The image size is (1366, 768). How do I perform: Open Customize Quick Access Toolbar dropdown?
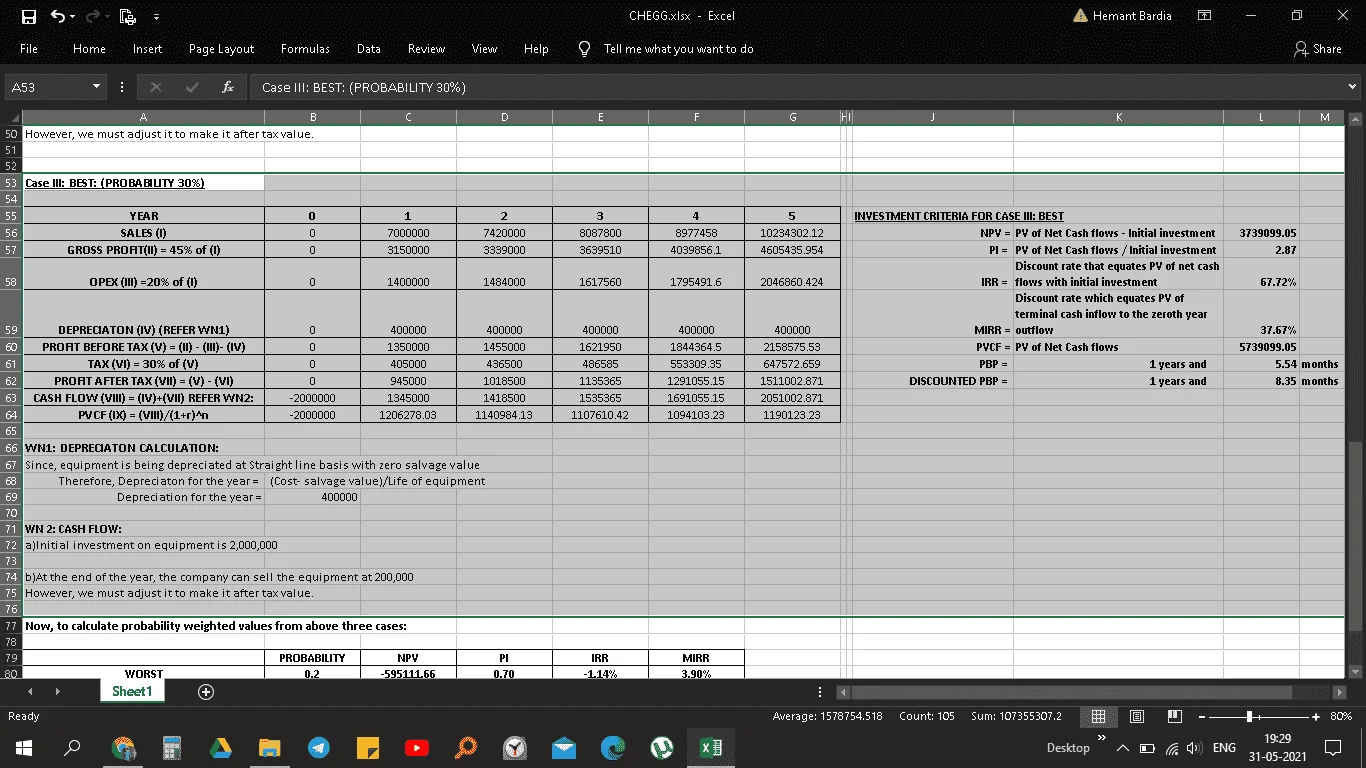coord(155,16)
